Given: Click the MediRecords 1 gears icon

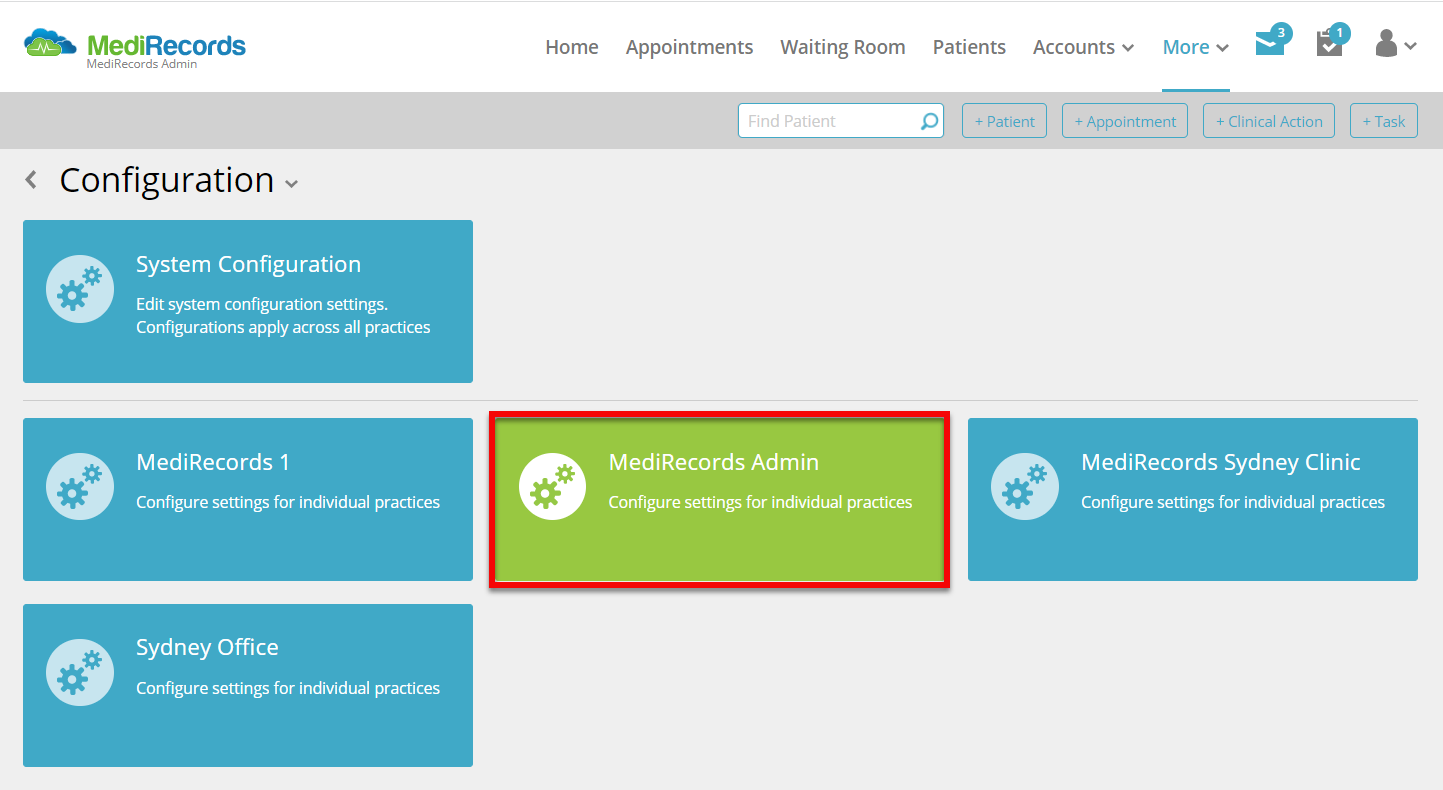Looking at the screenshot, I should pyautogui.click(x=80, y=486).
